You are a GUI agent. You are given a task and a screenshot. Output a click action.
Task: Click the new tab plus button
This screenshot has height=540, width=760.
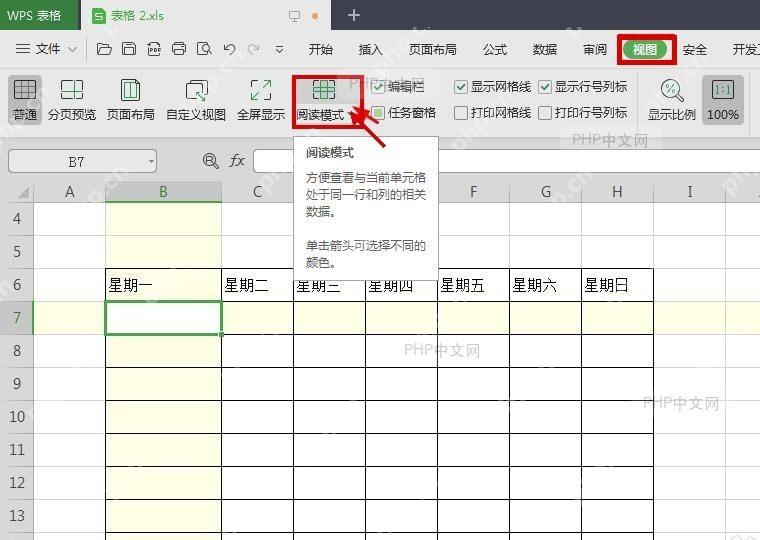click(x=354, y=15)
